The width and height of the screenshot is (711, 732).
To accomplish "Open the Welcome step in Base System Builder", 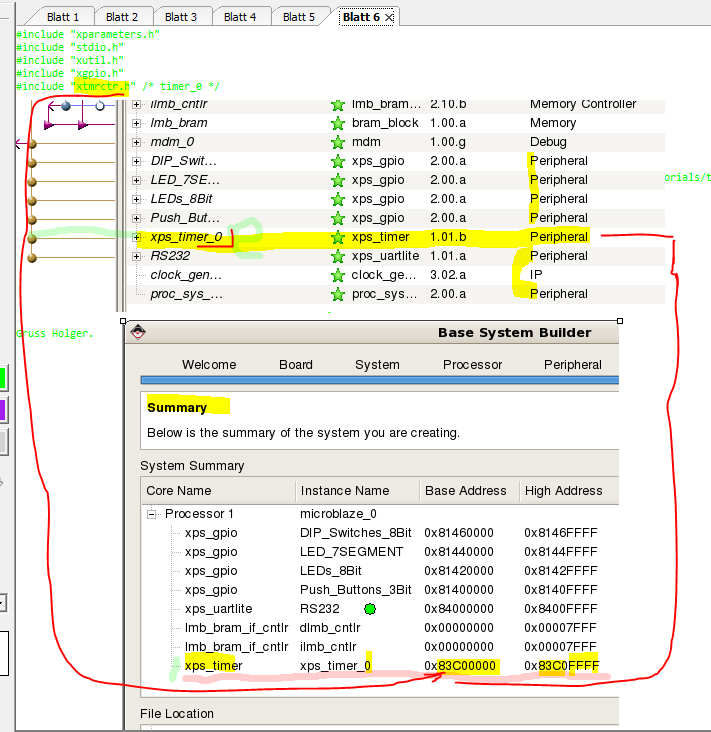I will 209,365.
